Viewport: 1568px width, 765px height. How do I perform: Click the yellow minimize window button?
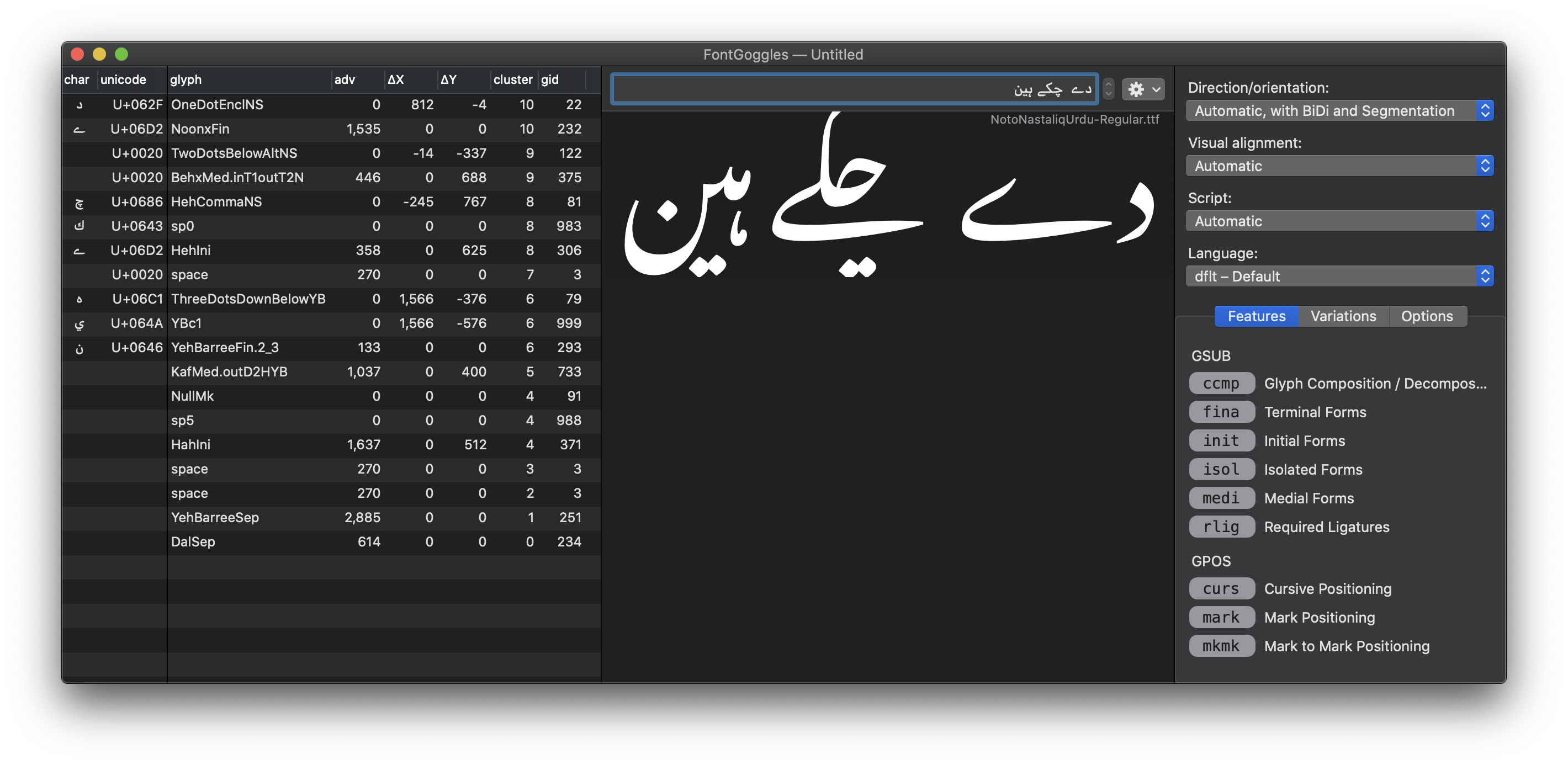click(99, 54)
